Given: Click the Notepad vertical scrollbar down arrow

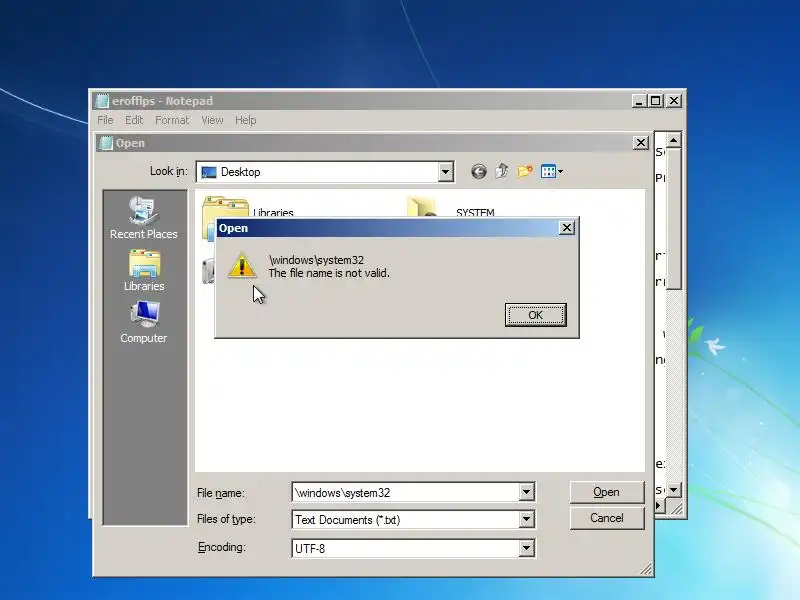Looking at the screenshot, I should pyautogui.click(x=673, y=490).
